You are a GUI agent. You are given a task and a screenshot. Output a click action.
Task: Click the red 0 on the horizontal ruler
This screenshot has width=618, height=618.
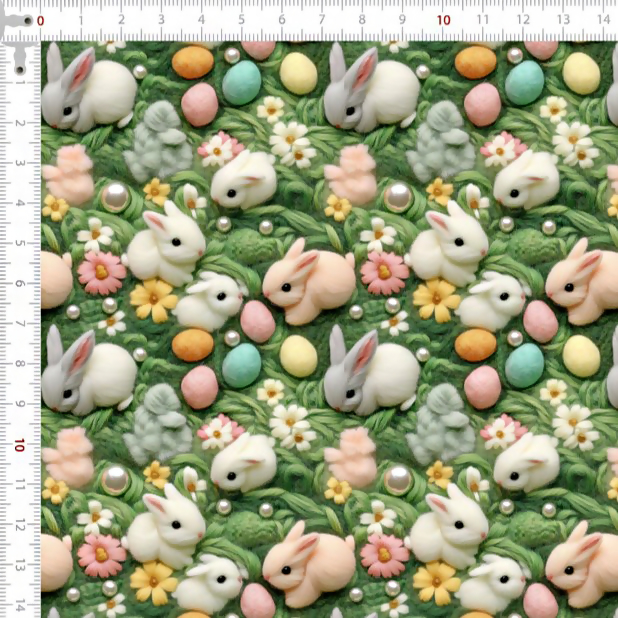(x=40, y=21)
